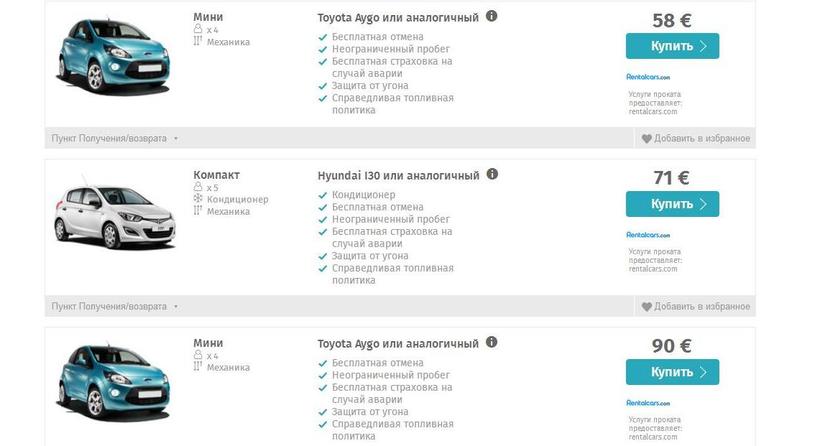Open the first Toyota Aygo или аналогичный title

click(398, 18)
